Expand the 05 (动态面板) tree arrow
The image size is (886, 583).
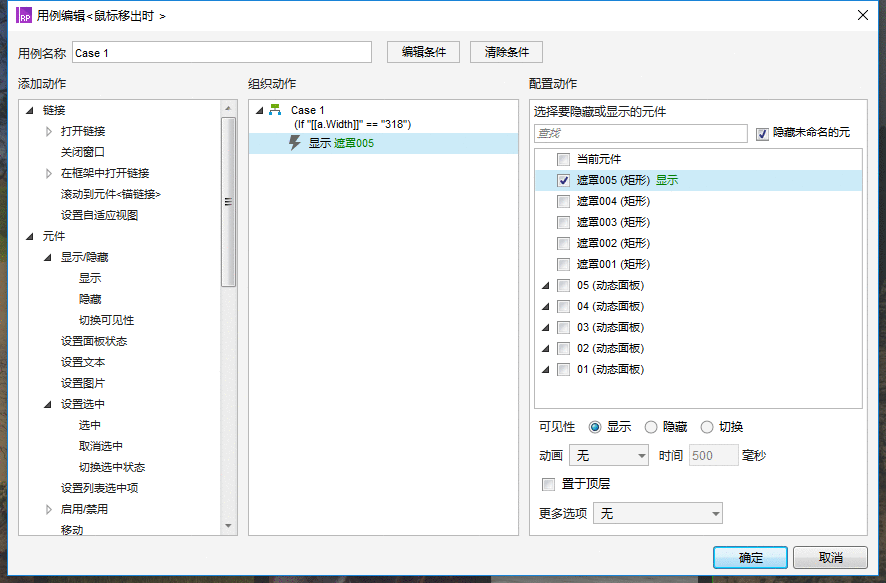point(546,285)
